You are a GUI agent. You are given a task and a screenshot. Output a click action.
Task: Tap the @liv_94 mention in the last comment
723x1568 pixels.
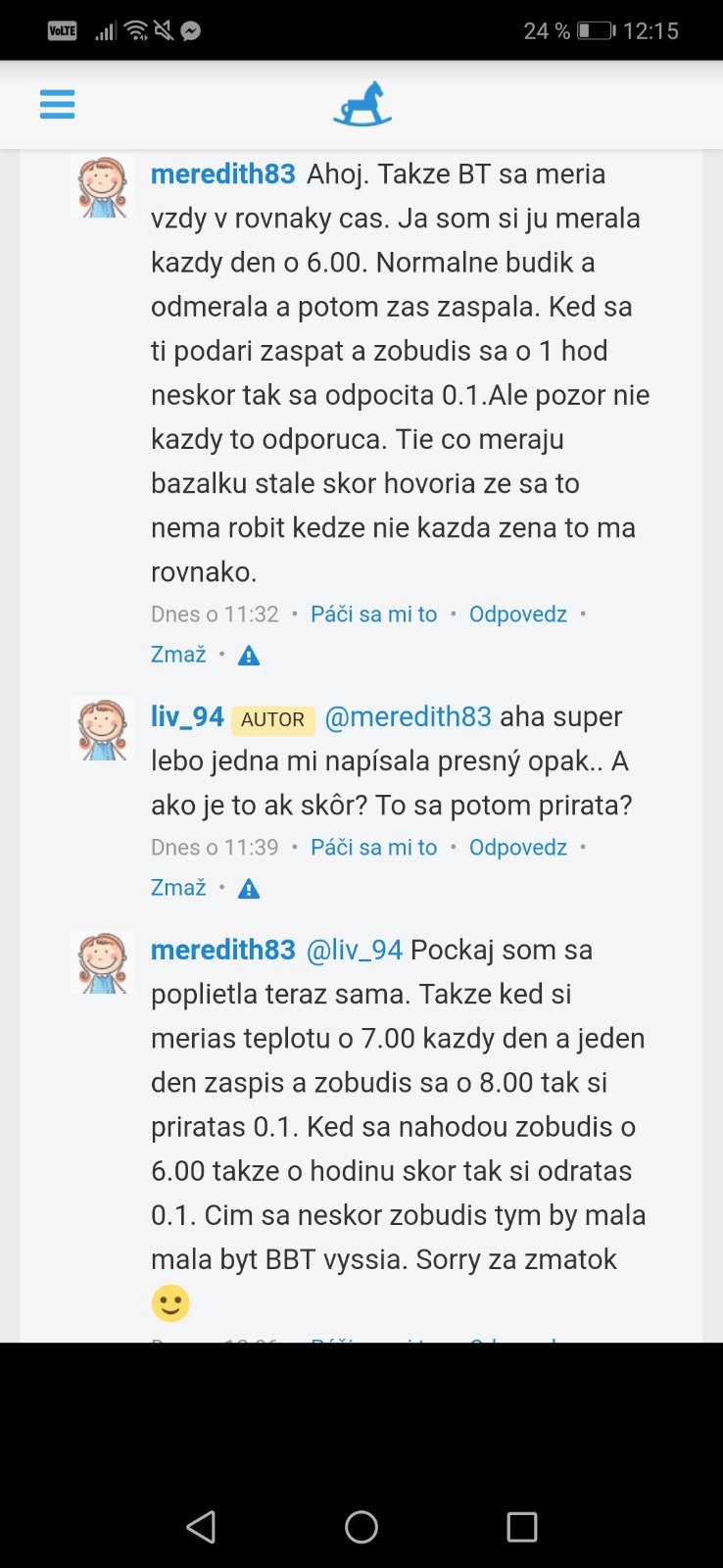point(354,951)
